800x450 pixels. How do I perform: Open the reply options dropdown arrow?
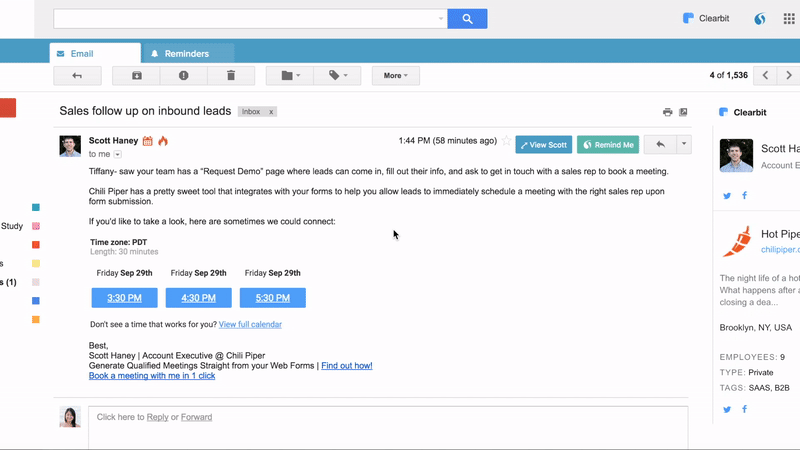click(x=684, y=144)
